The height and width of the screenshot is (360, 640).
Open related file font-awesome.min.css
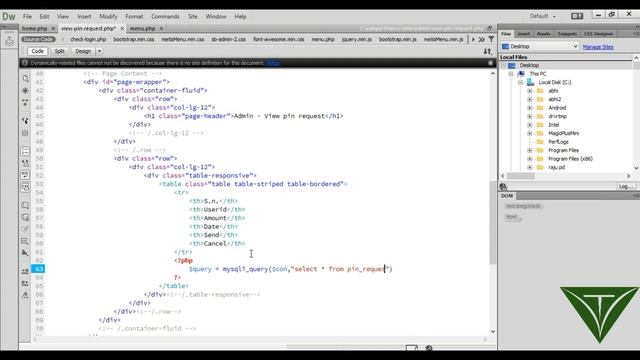pos(279,40)
